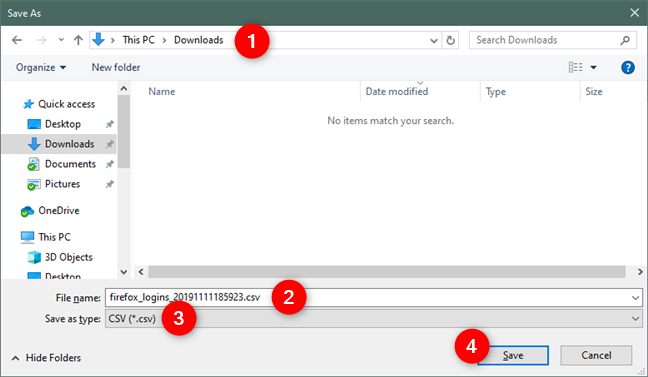Go back using the left arrow
The width and height of the screenshot is (648, 377).
pos(17,40)
